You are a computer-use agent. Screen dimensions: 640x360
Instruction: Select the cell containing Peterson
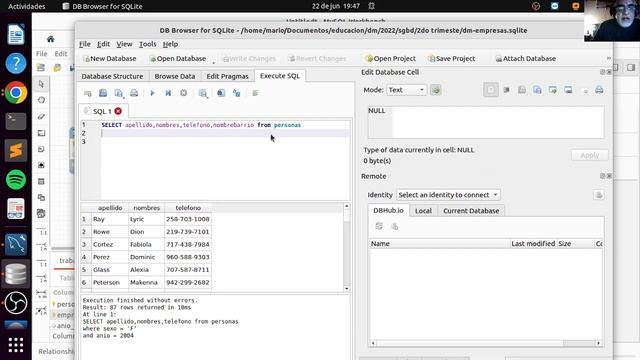[x=109, y=282]
